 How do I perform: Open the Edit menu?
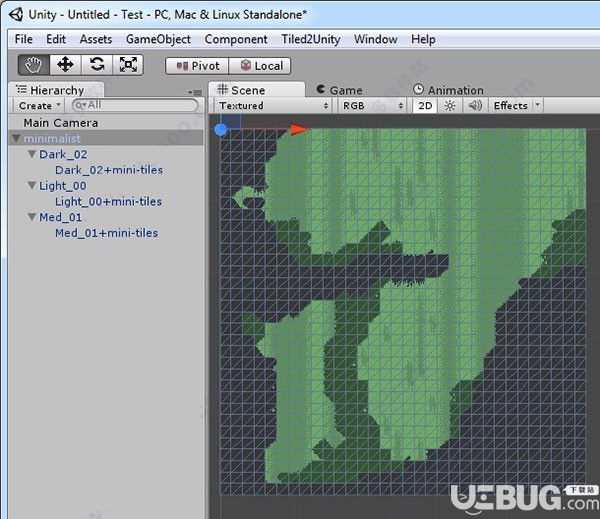tap(56, 39)
